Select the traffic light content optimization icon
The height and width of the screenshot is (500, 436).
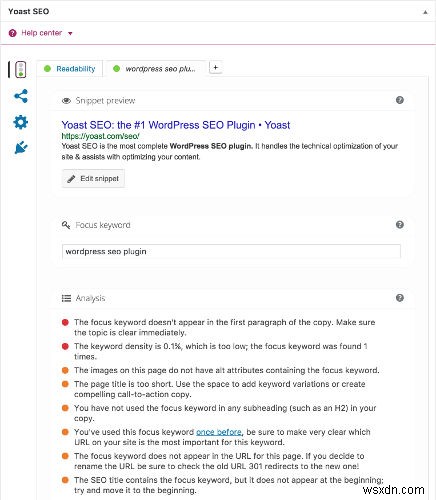(x=21, y=70)
